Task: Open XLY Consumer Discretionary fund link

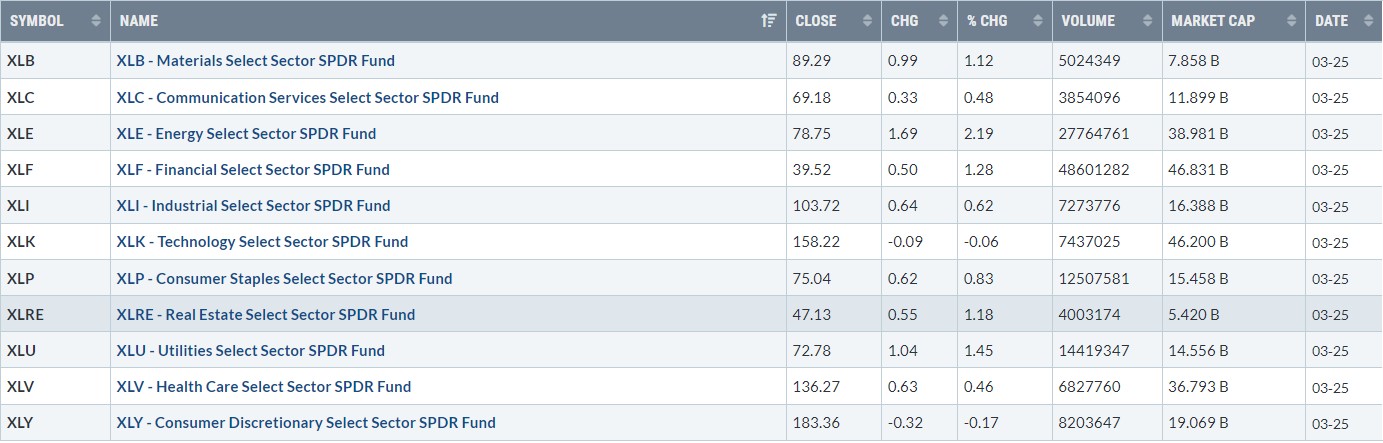Action: click(x=306, y=423)
